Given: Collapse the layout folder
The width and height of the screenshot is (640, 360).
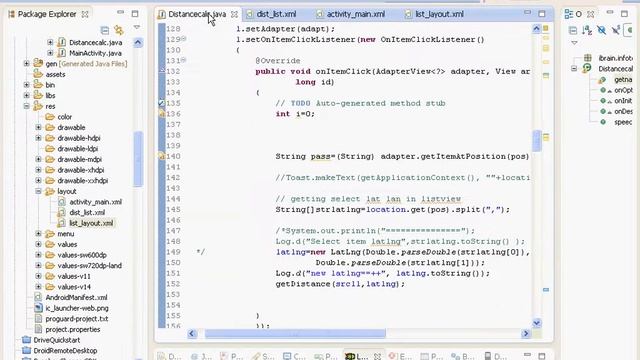Looking at the screenshot, I should click(38, 191).
